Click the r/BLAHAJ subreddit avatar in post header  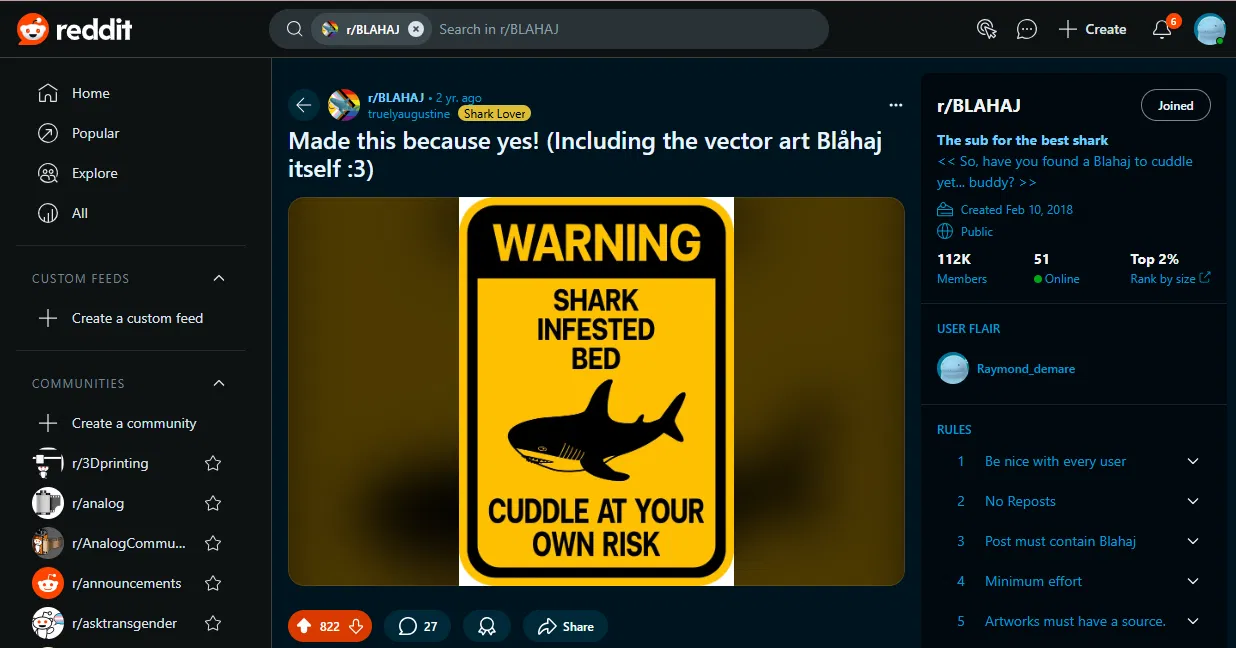[344, 105]
